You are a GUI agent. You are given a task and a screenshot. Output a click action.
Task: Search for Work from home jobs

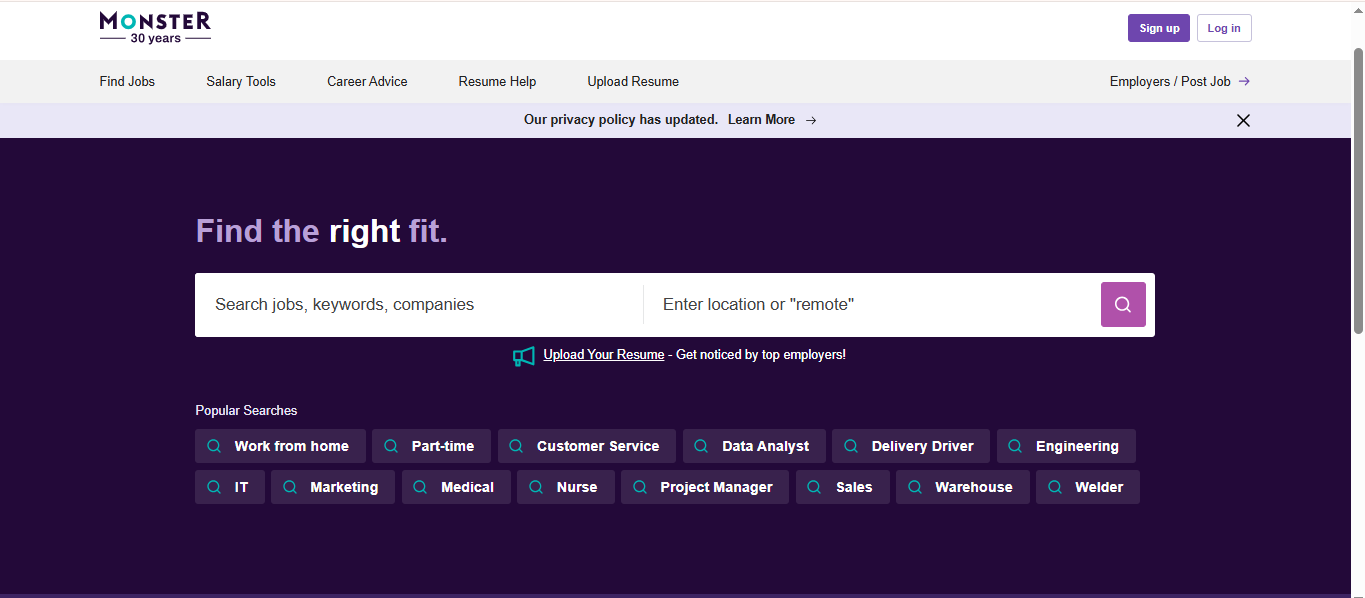pyautogui.click(x=280, y=446)
